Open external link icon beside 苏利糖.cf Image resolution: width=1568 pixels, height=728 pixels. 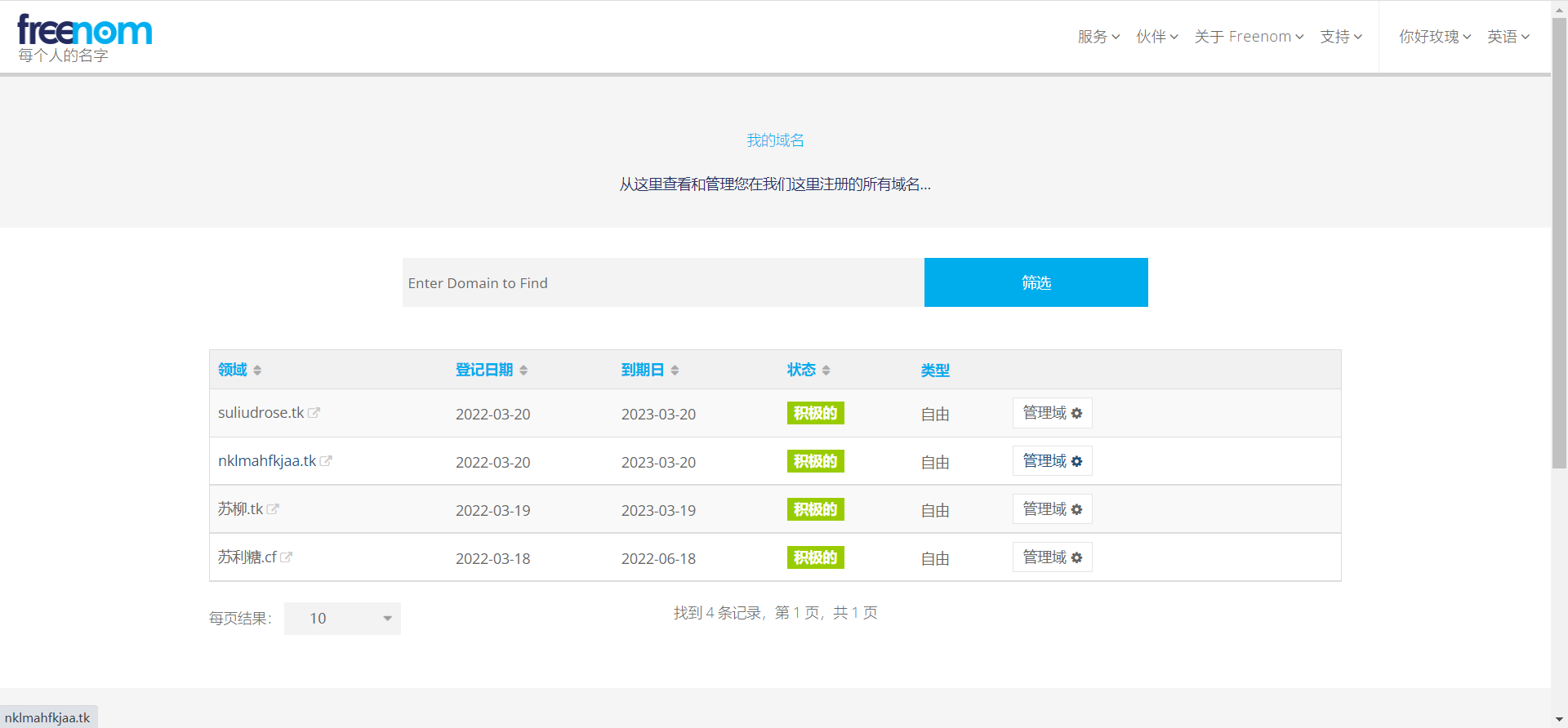(x=287, y=557)
